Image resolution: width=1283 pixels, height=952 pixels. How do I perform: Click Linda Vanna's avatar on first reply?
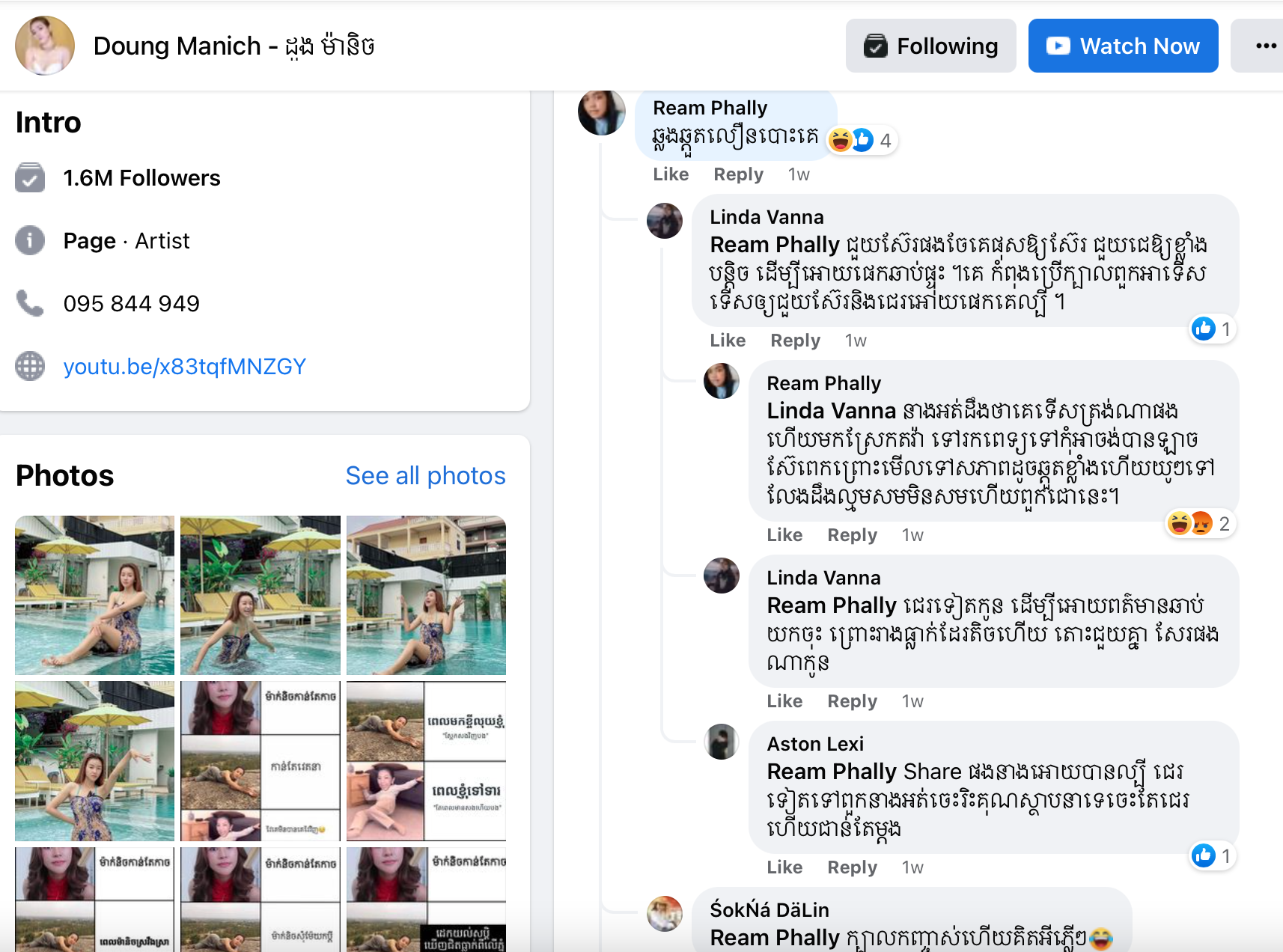point(665,221)
